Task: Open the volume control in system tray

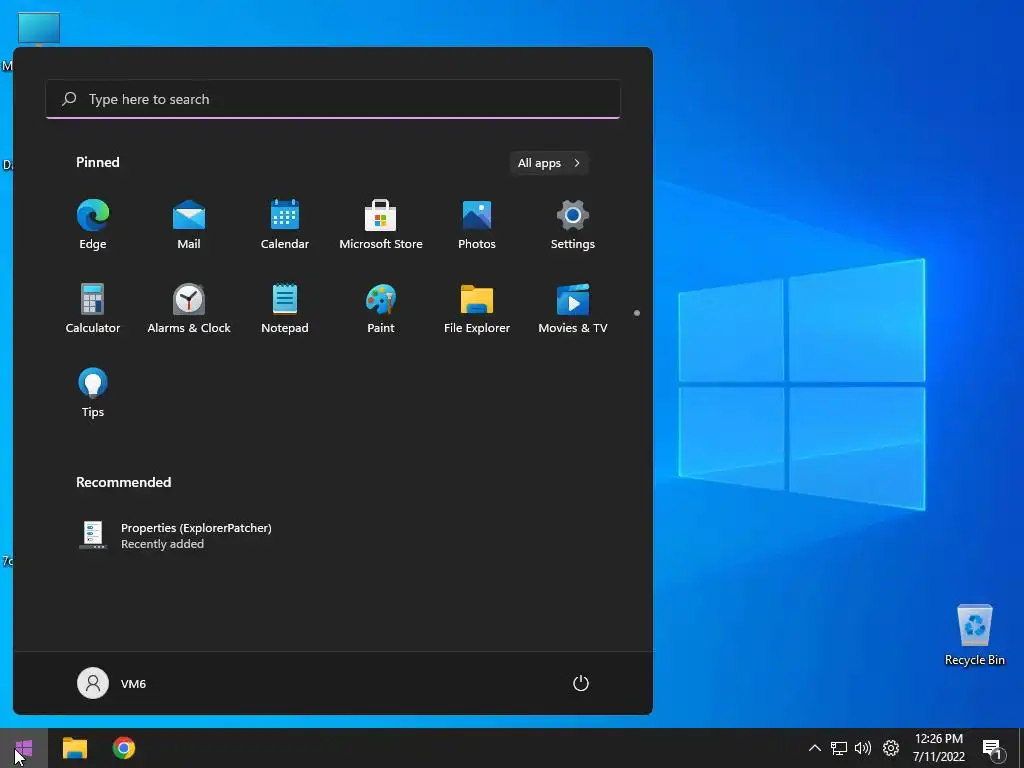Action: pos(863,748)
